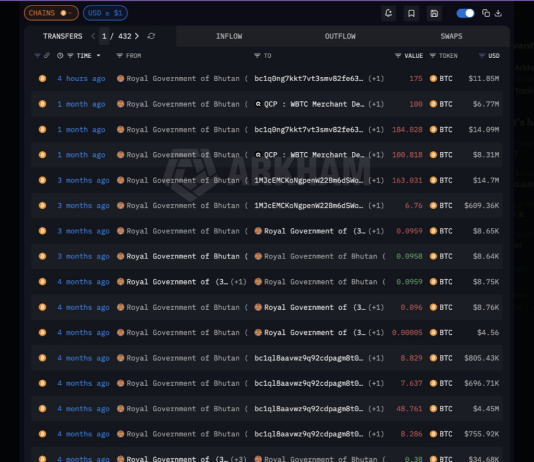
Task: Click the USD ≥ $1 filter pill
Action: coord(105,13)
